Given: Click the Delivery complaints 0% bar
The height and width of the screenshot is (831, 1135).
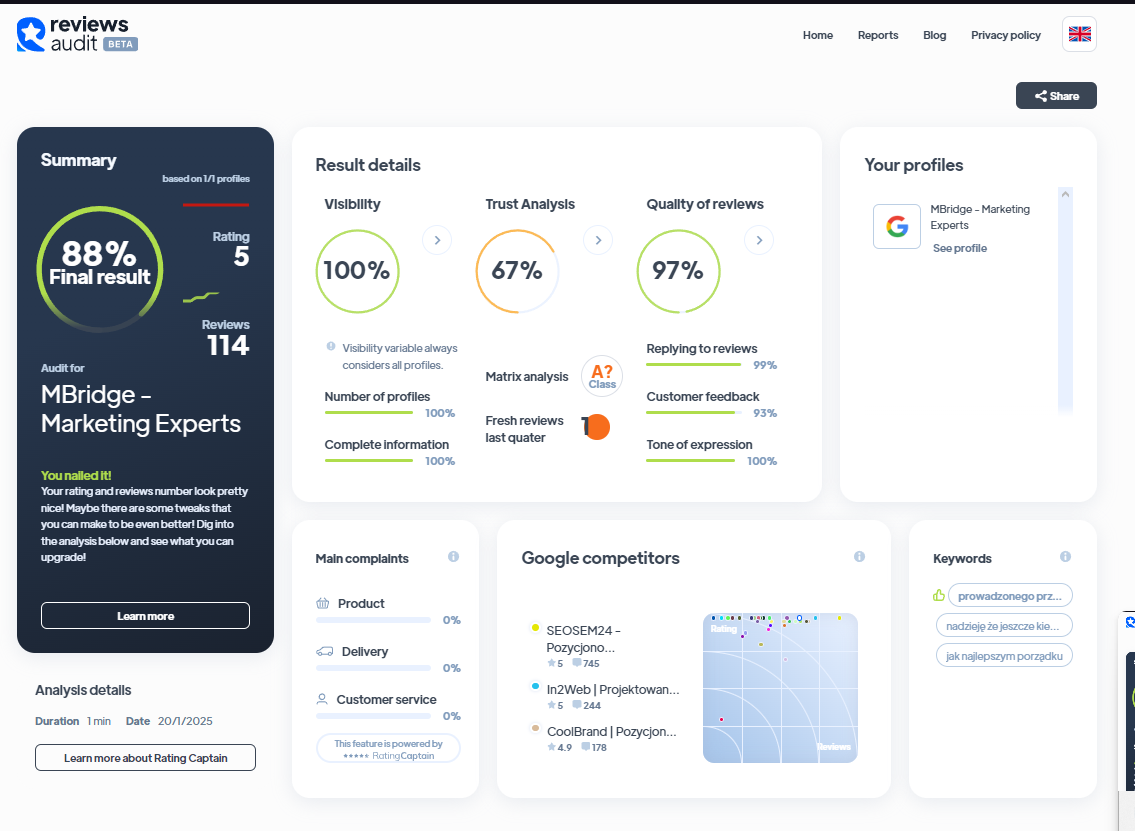Looking at the screenshot, I should 374,668.
